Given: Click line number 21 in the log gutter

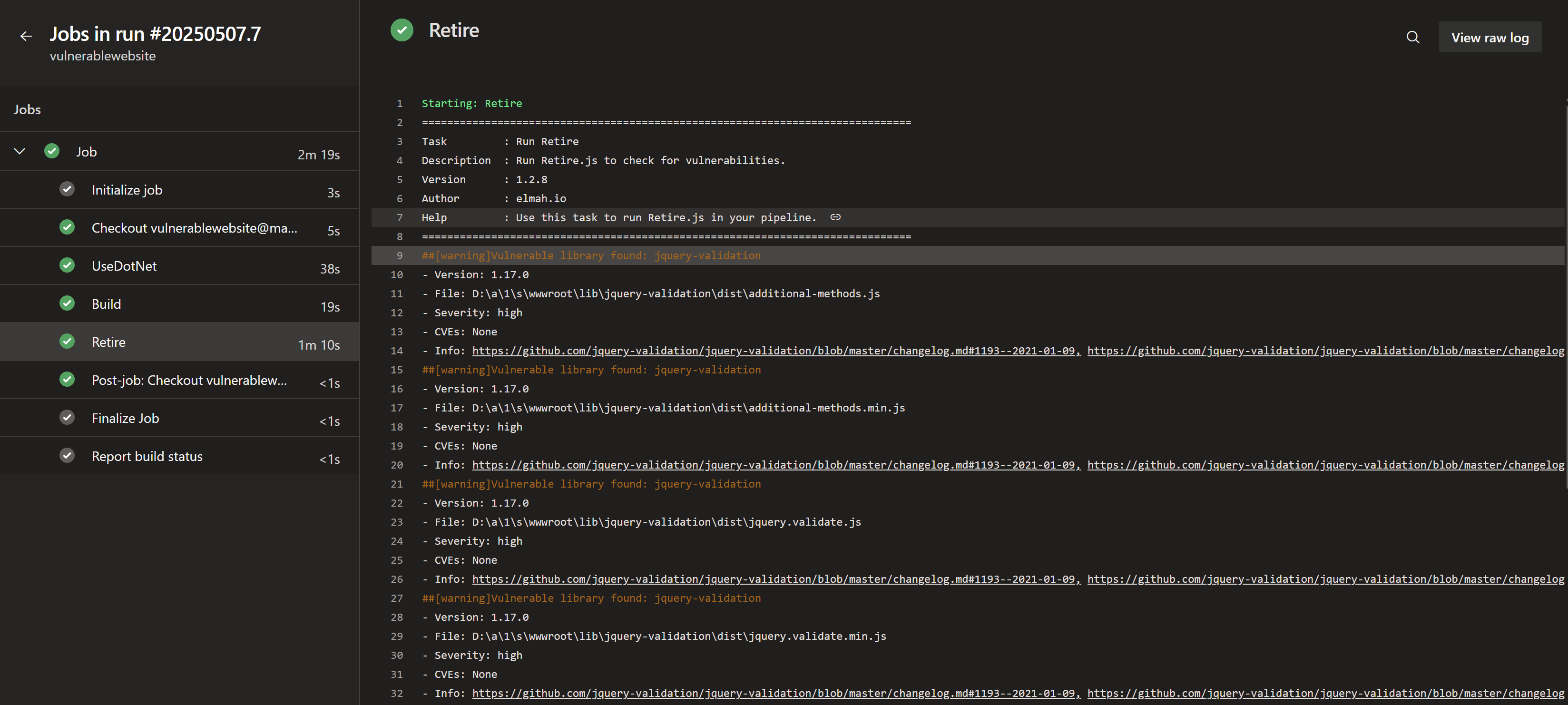Looking at the screenshot, I should point(397,483).
